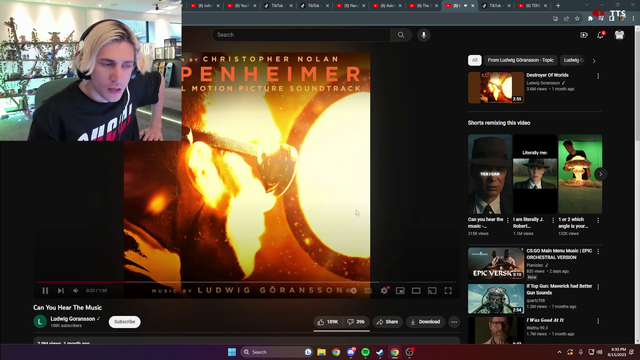Viewport: 640px width, 360px height.
Task: Open options for '1 or 2 which angle' short
Action: click(598, 220)
